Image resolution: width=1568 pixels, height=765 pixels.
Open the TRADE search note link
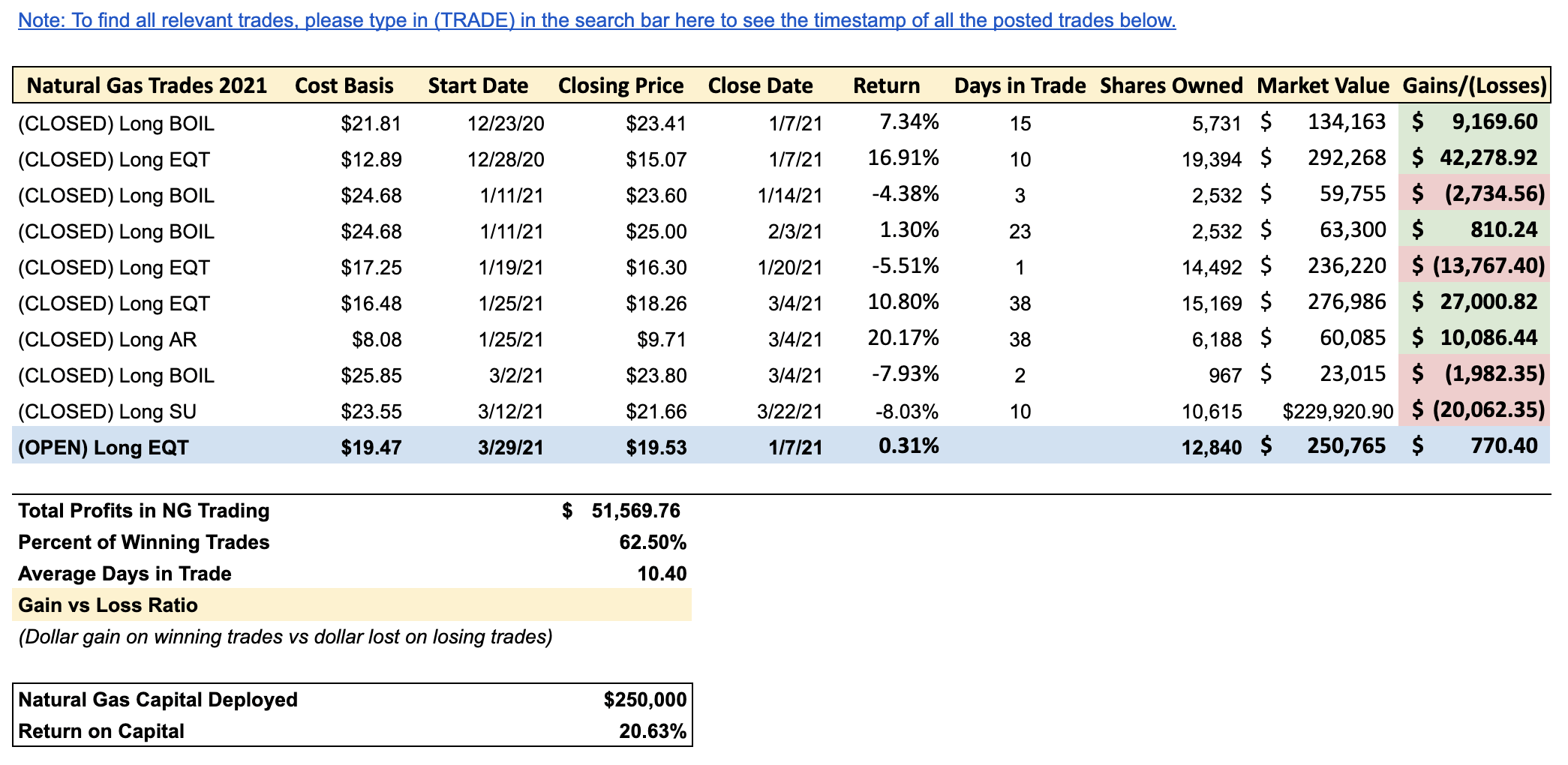pyautogui.click(x=596, y=20)
